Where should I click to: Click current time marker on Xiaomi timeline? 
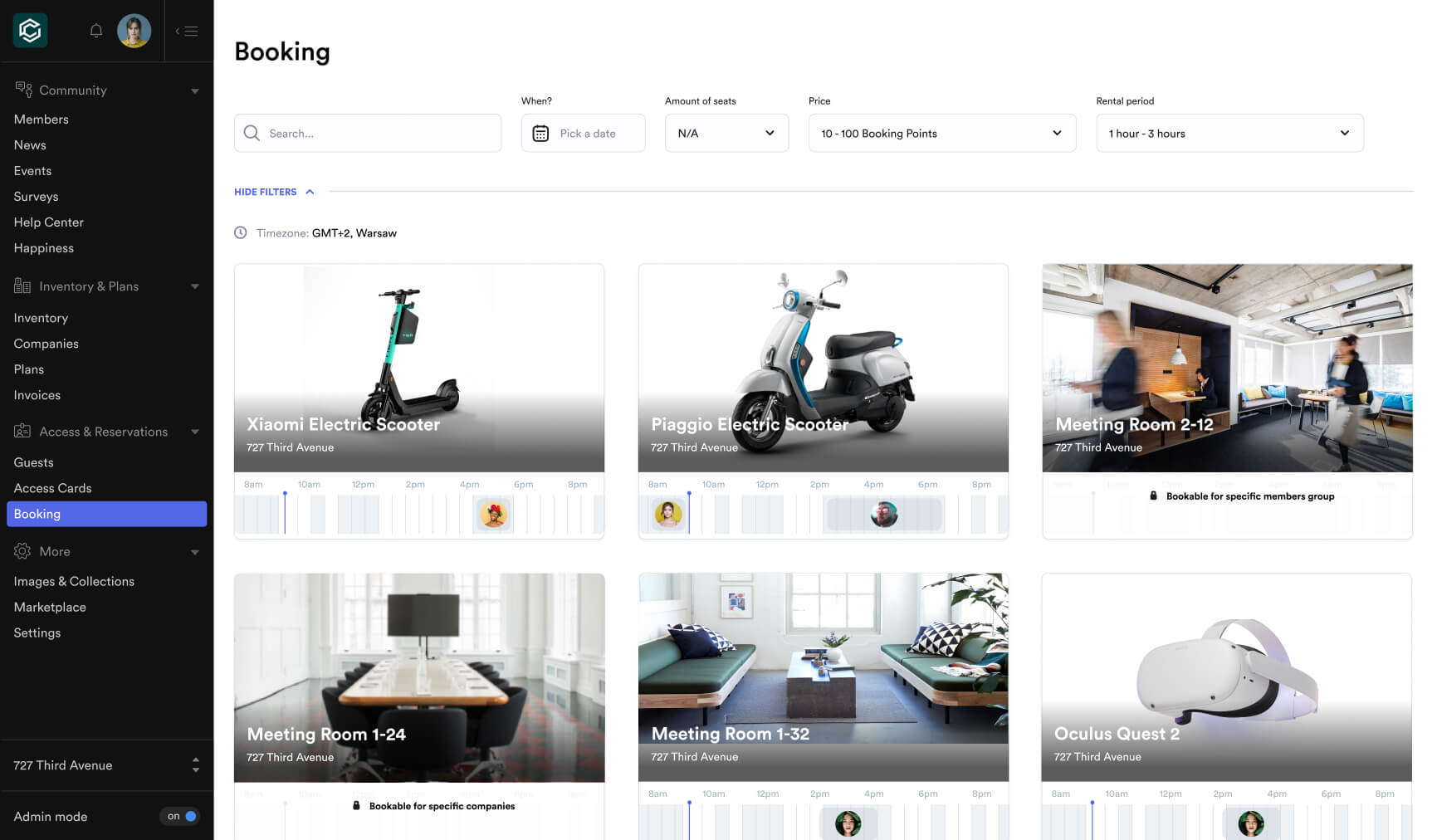(x=285, y=512)
